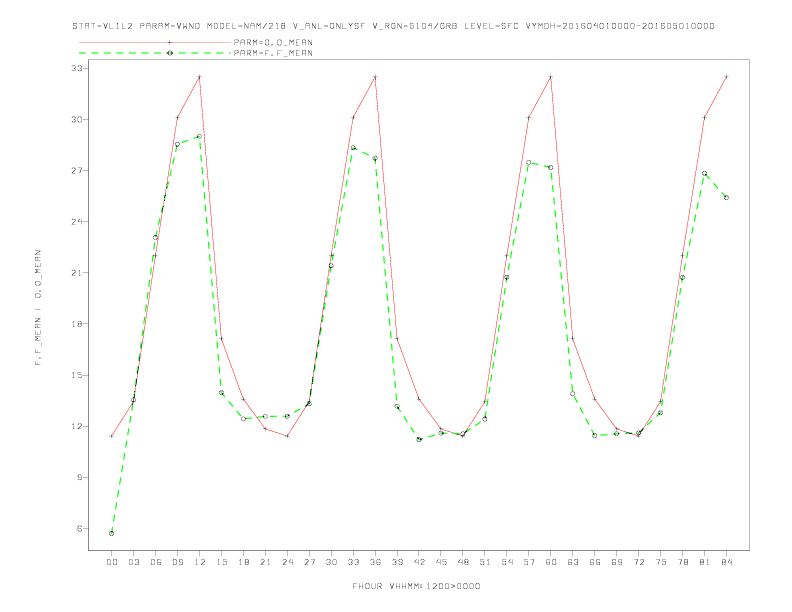Click the green circle data point at hour 15
The width and height of the screenshot is (792, 612).
(x=221, y=392)
